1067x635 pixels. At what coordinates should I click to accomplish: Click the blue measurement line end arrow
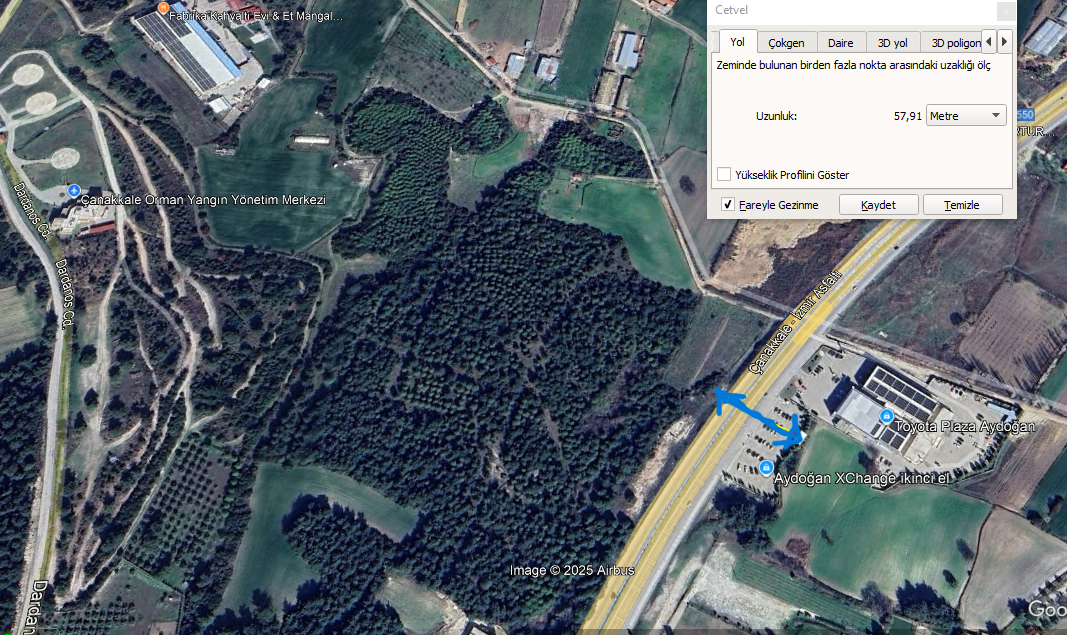[789, 434]
